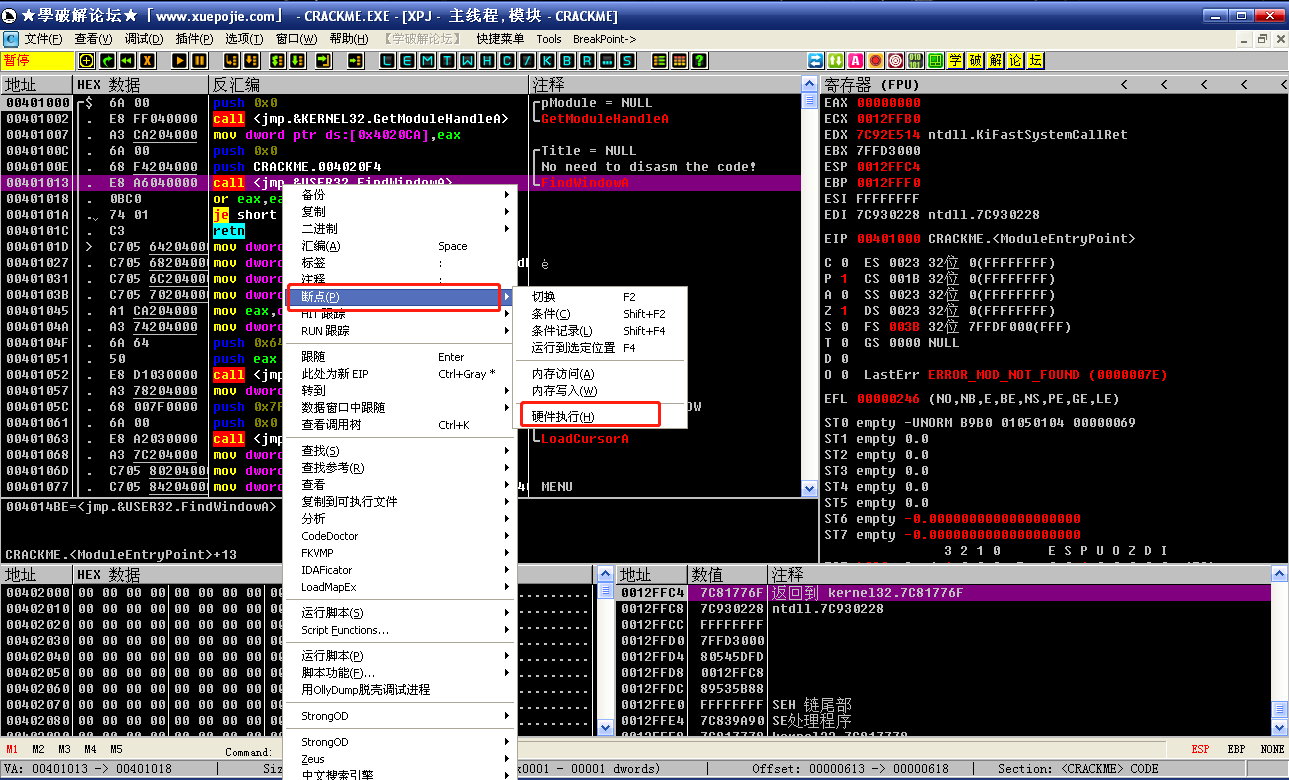Switch to memory dump M2
Screen dimensions: 1289x780
pos(38,749)
